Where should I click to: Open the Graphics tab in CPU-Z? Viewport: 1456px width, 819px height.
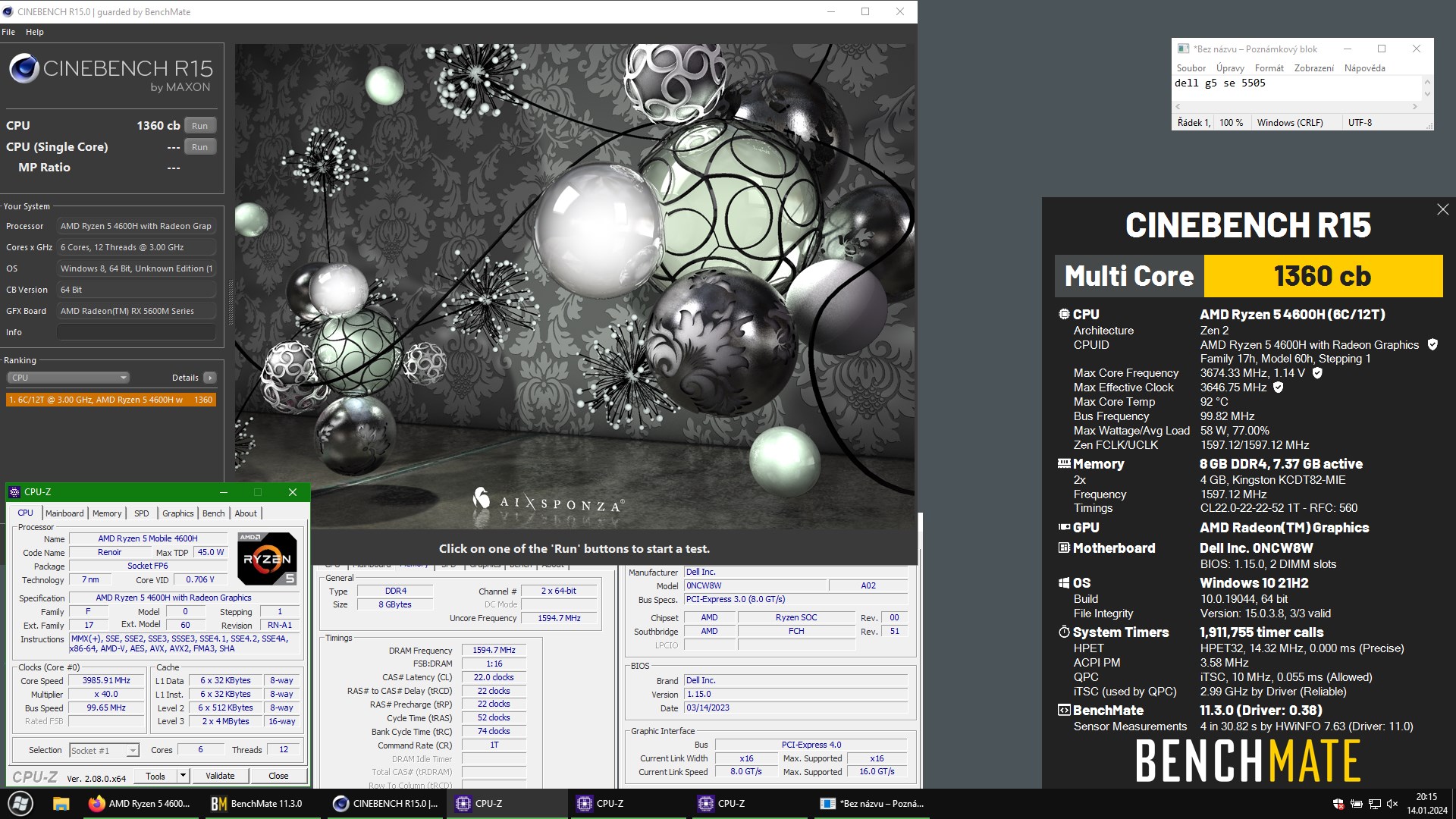click(178, 513)
